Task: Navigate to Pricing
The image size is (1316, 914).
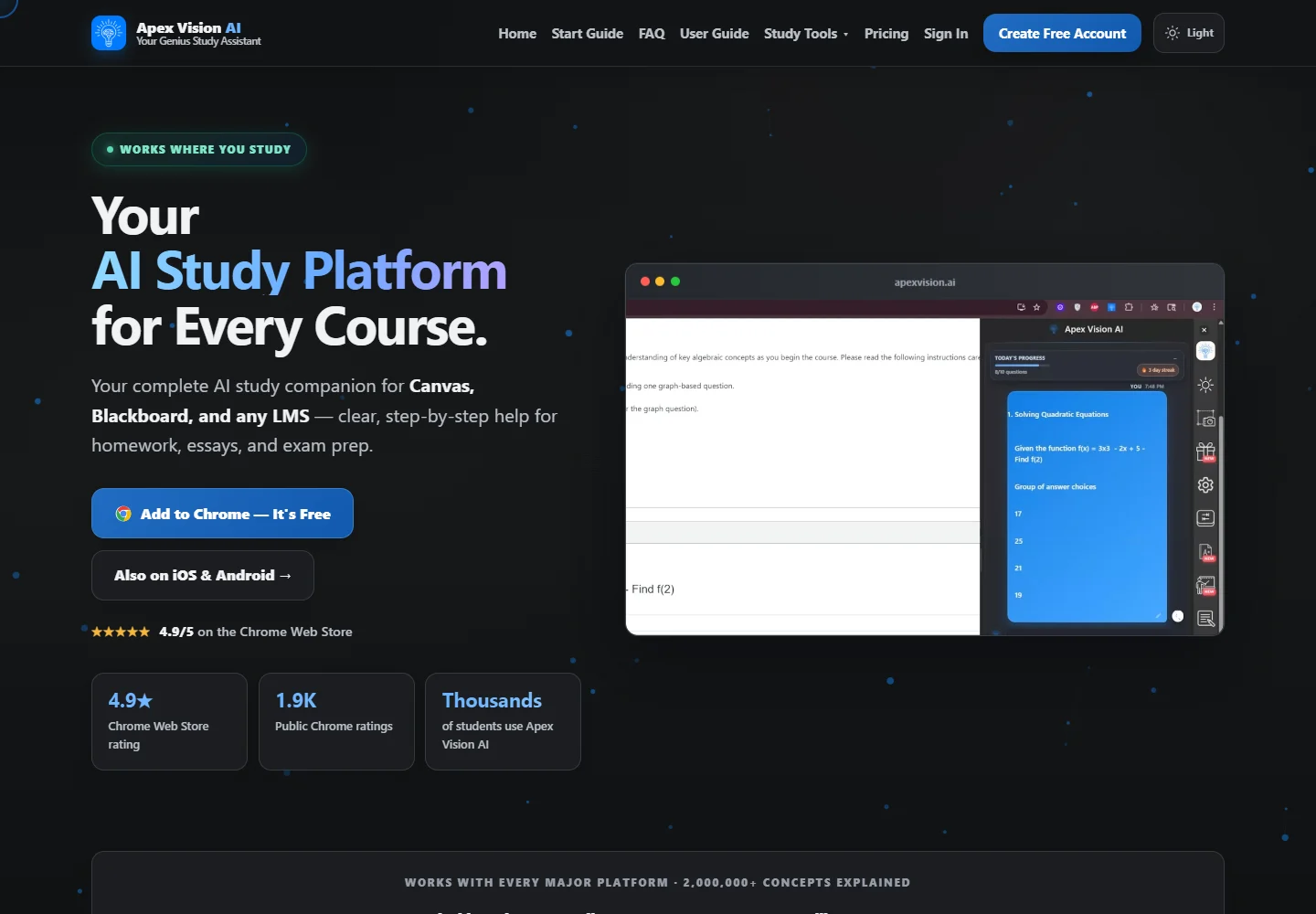Action: click(886, 34)
